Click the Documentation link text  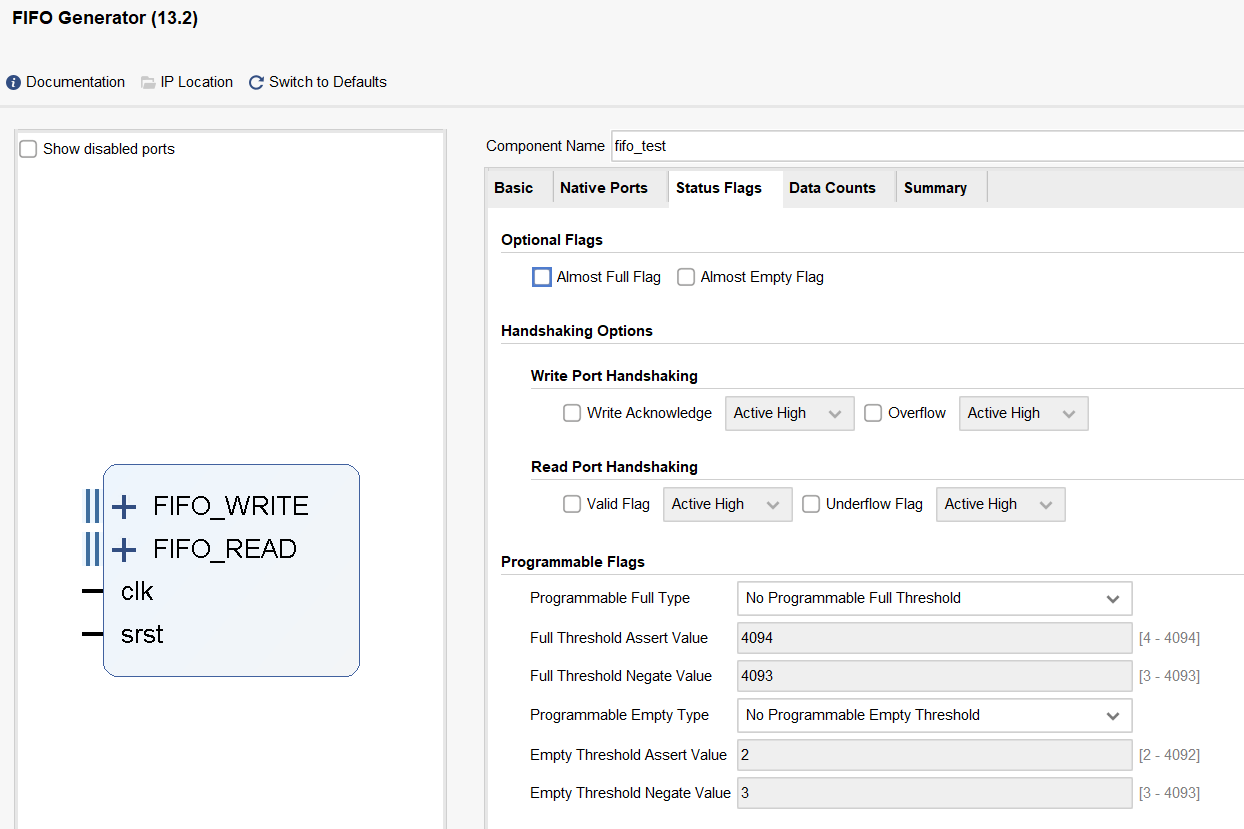pyautogui.click(x=76, y=83)
